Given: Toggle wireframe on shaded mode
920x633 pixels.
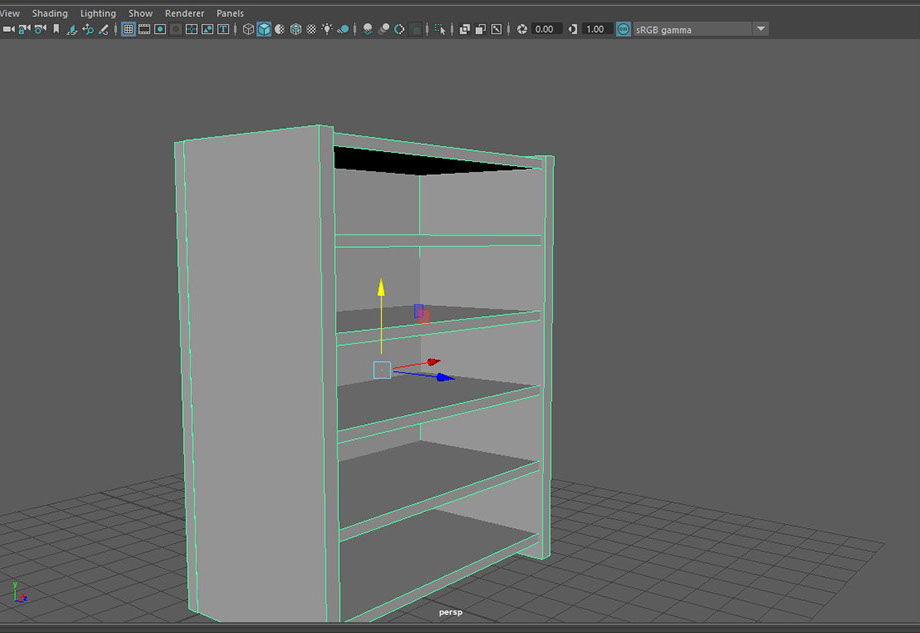Looking at the screenshot, I should (x=296, y=29).
